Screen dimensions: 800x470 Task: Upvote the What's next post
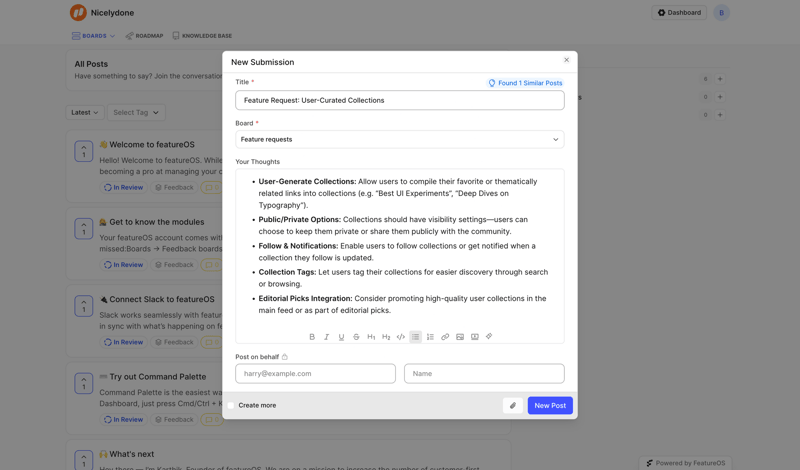point(84,460)
